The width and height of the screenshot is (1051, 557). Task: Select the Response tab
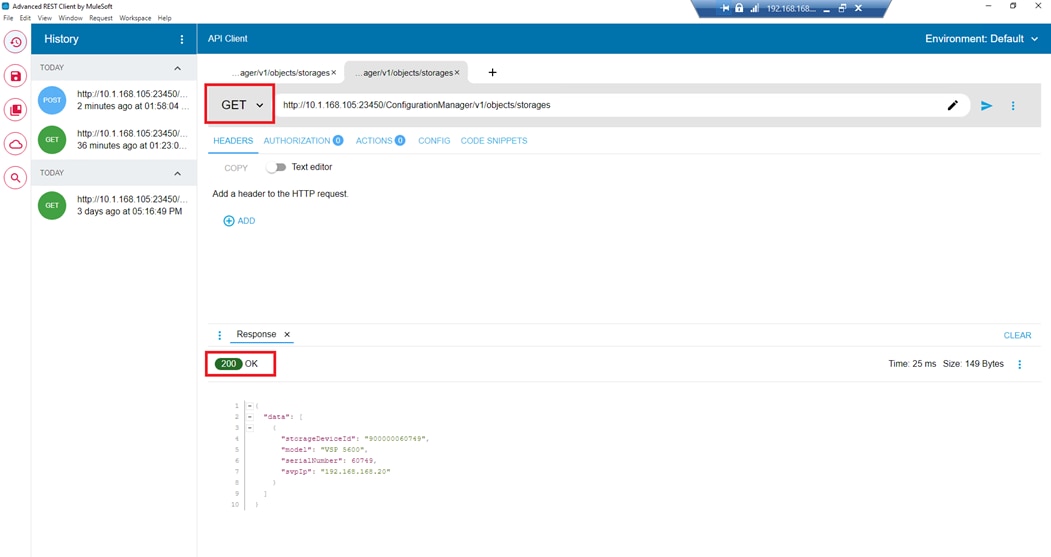coord(256,334)
